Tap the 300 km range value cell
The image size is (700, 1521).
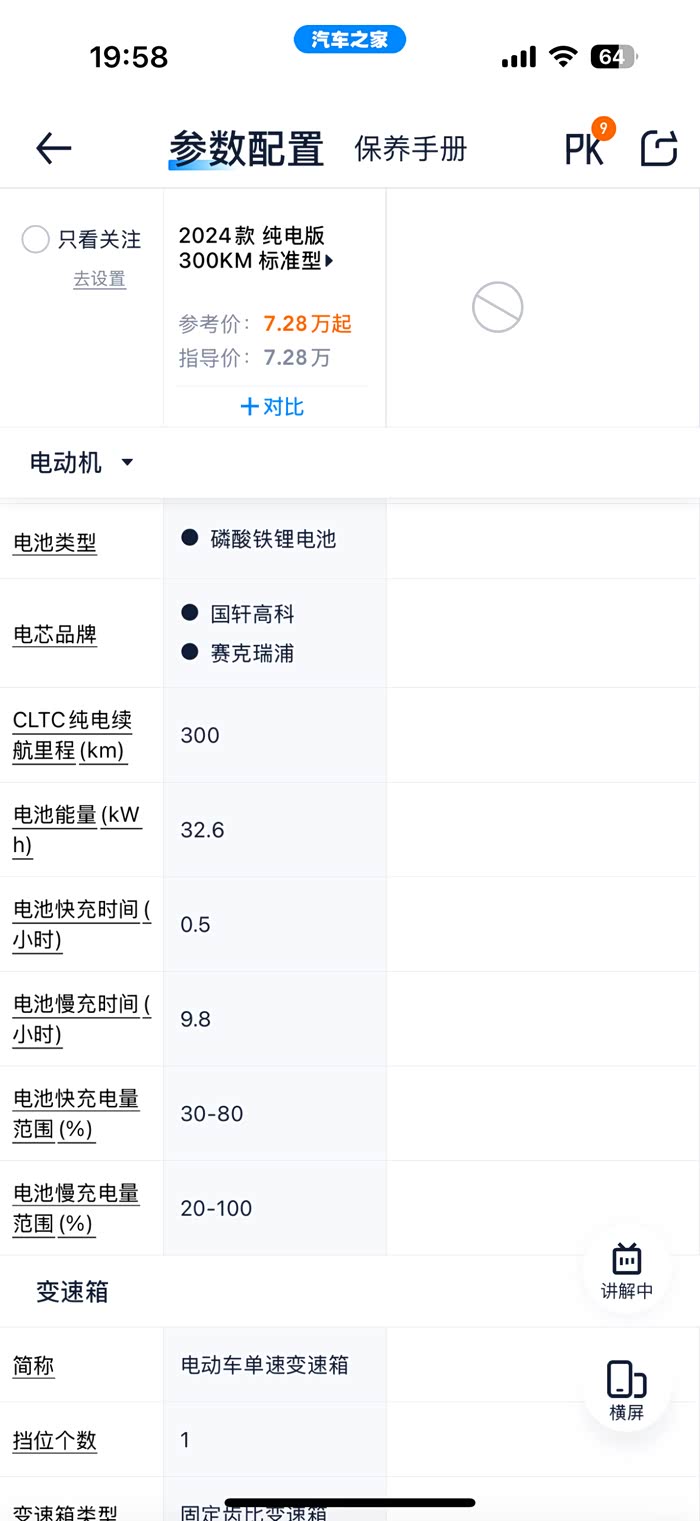pyautogui.click(x=200, y=735)
